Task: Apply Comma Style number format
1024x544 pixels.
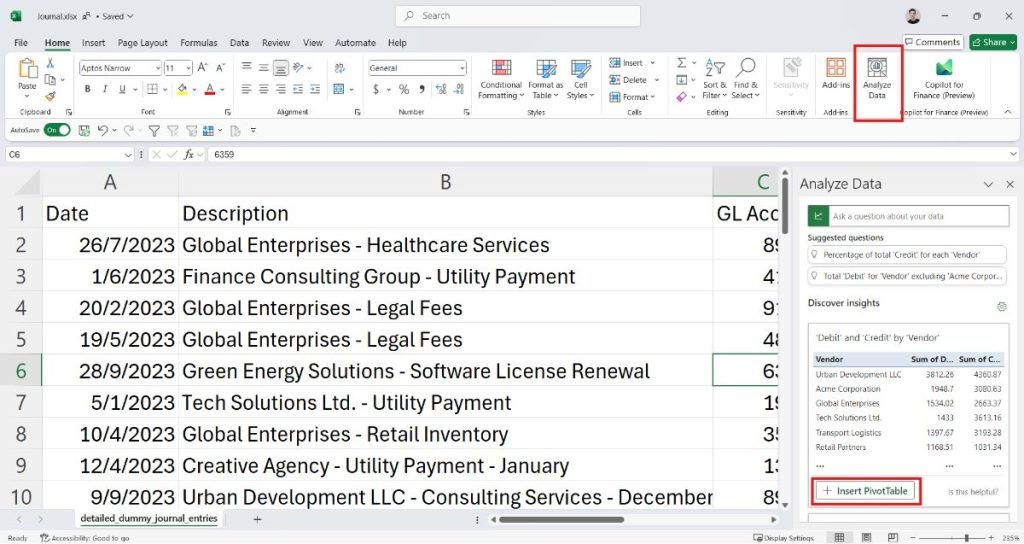Action: pyautogui.click(x=422, y=89)
